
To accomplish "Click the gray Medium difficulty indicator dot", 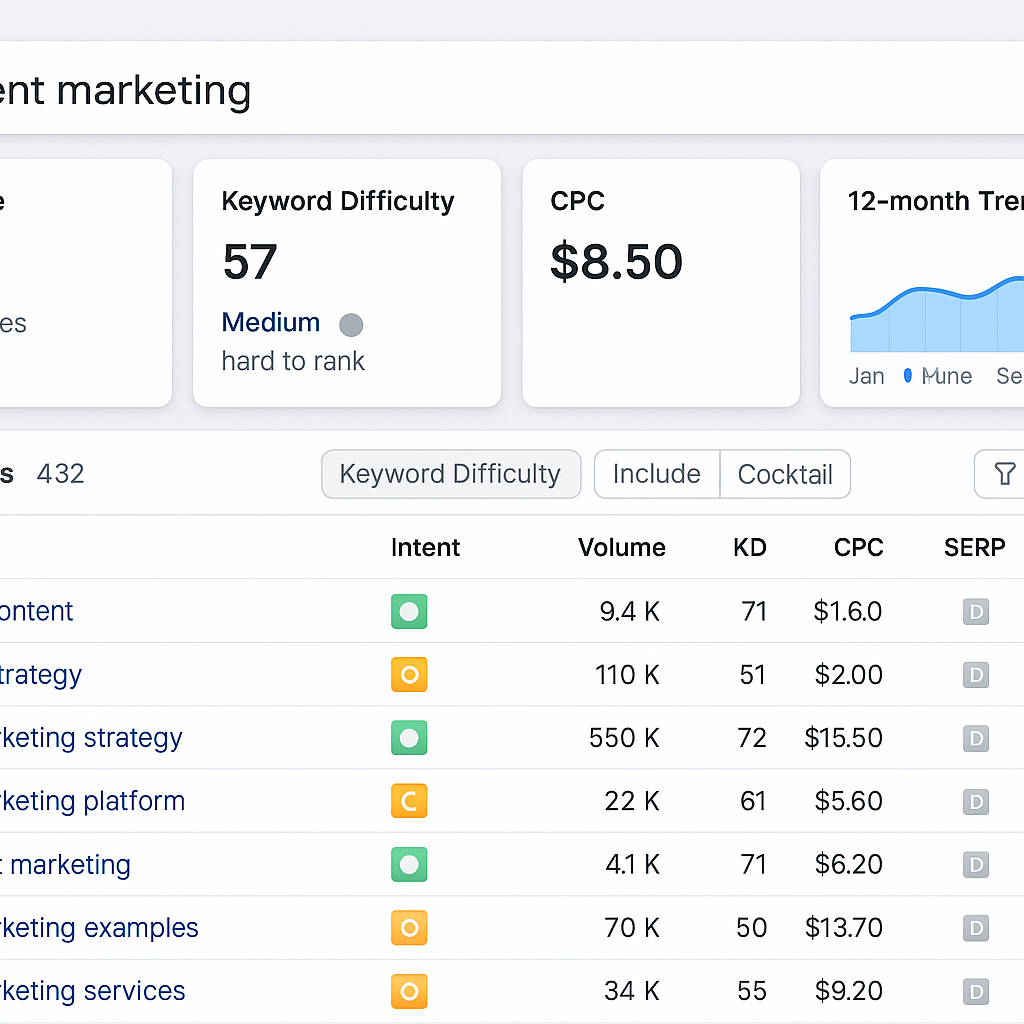I will tap(351, 324).
